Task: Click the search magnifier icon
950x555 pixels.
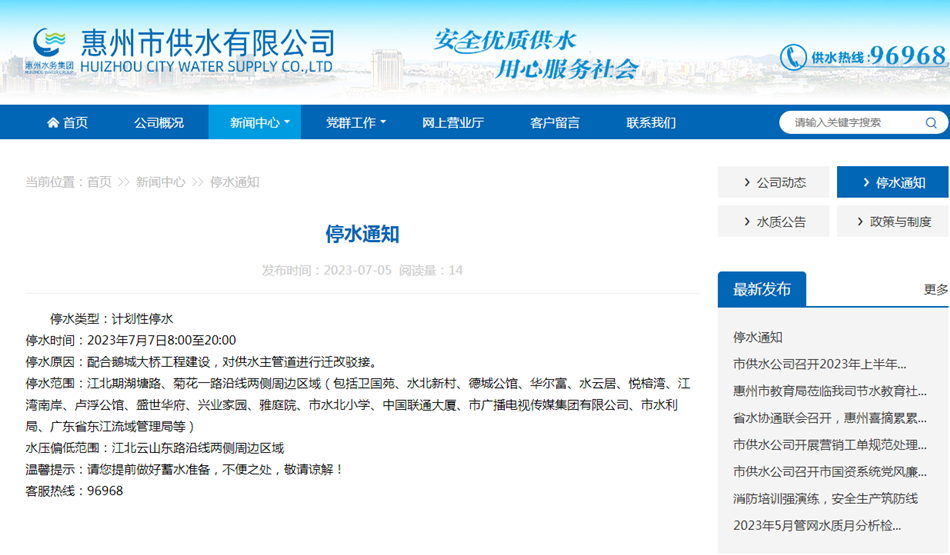Action: tap(931, 123)
